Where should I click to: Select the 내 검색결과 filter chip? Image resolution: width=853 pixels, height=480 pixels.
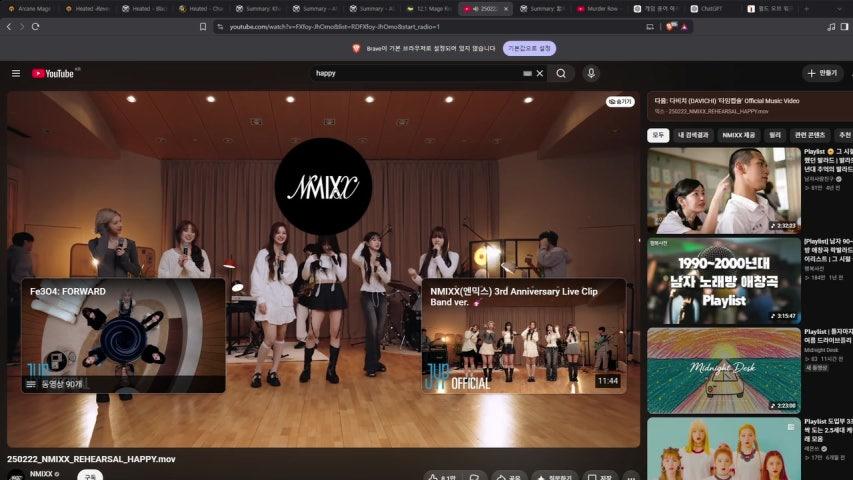click(x=693, y=135)
